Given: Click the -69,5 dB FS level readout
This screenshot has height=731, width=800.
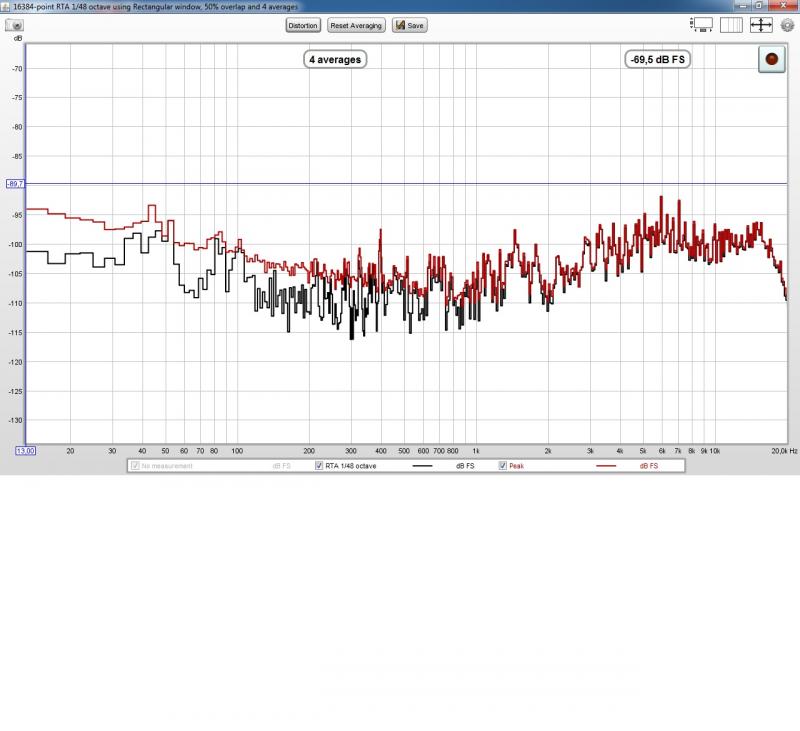Looking at the screenshot, I should (x=658, y=60).
